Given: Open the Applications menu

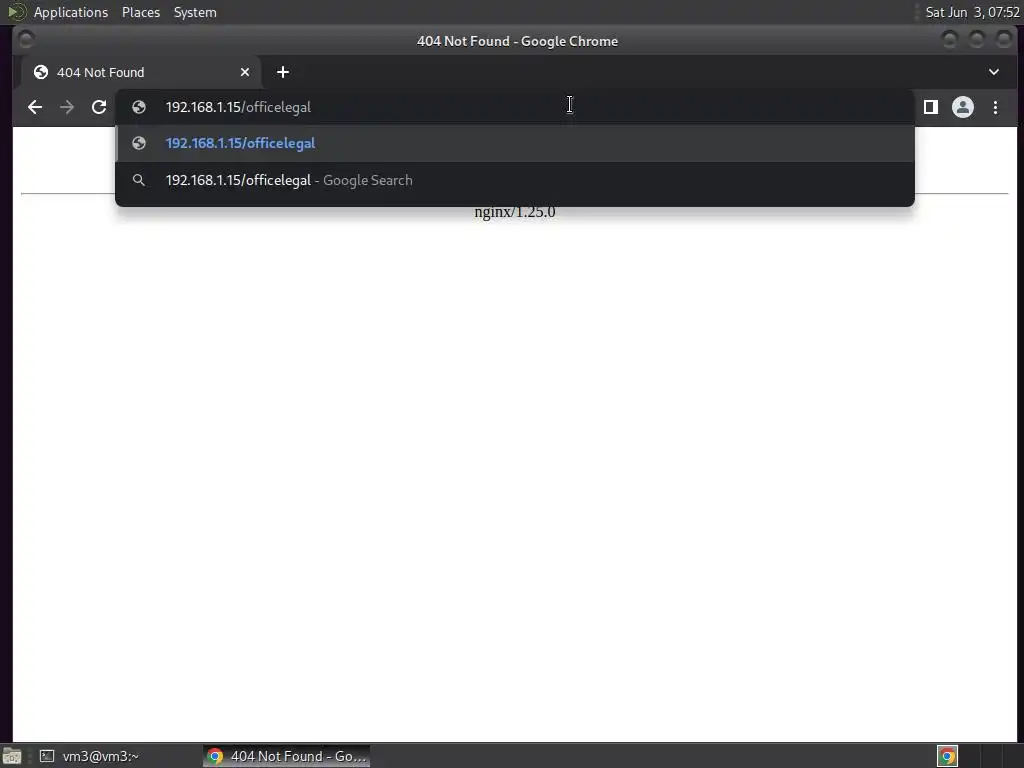Looking at the screenshot, I should [71, 12].
